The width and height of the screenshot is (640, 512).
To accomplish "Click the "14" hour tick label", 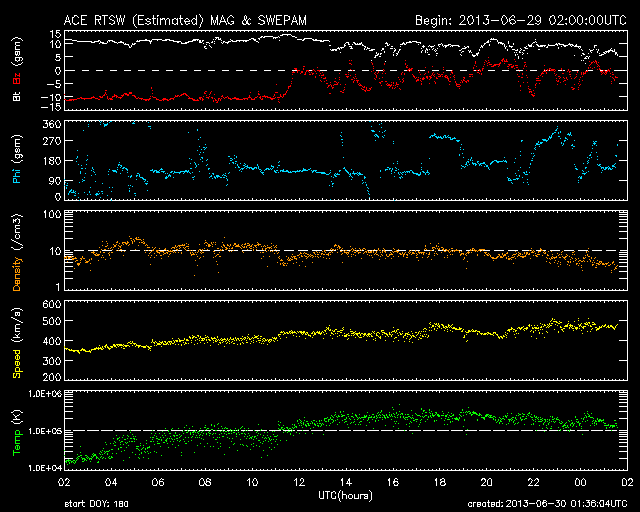I will tap(346, 483).
